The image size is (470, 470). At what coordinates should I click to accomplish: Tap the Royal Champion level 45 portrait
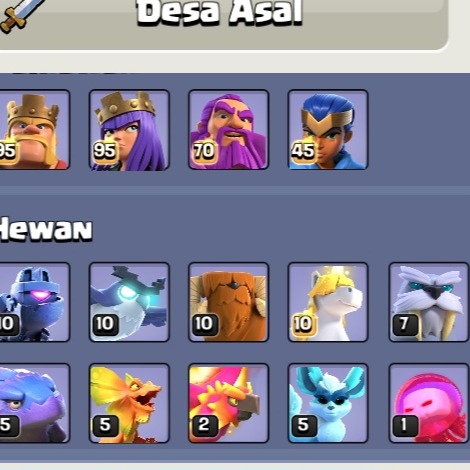(328, 130)
